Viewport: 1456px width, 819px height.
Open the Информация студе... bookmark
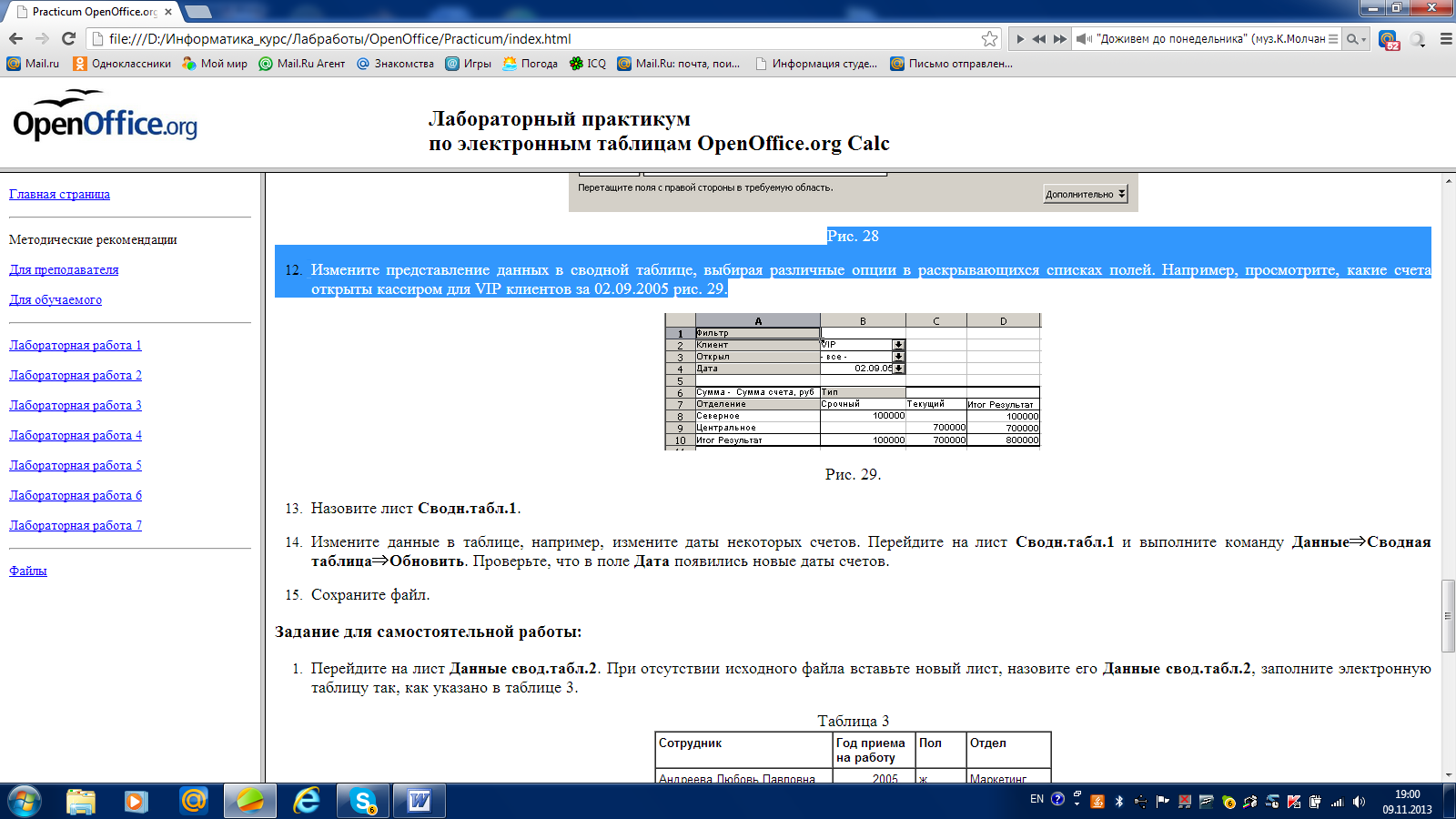[816, 64]
